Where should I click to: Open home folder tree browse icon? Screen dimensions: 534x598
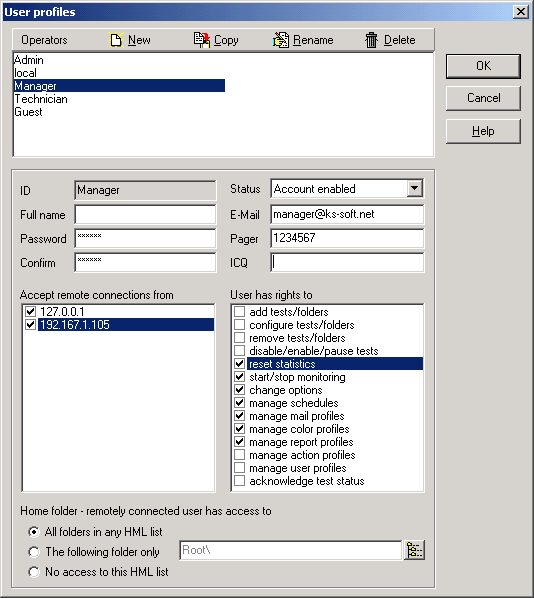coord(414,550)
